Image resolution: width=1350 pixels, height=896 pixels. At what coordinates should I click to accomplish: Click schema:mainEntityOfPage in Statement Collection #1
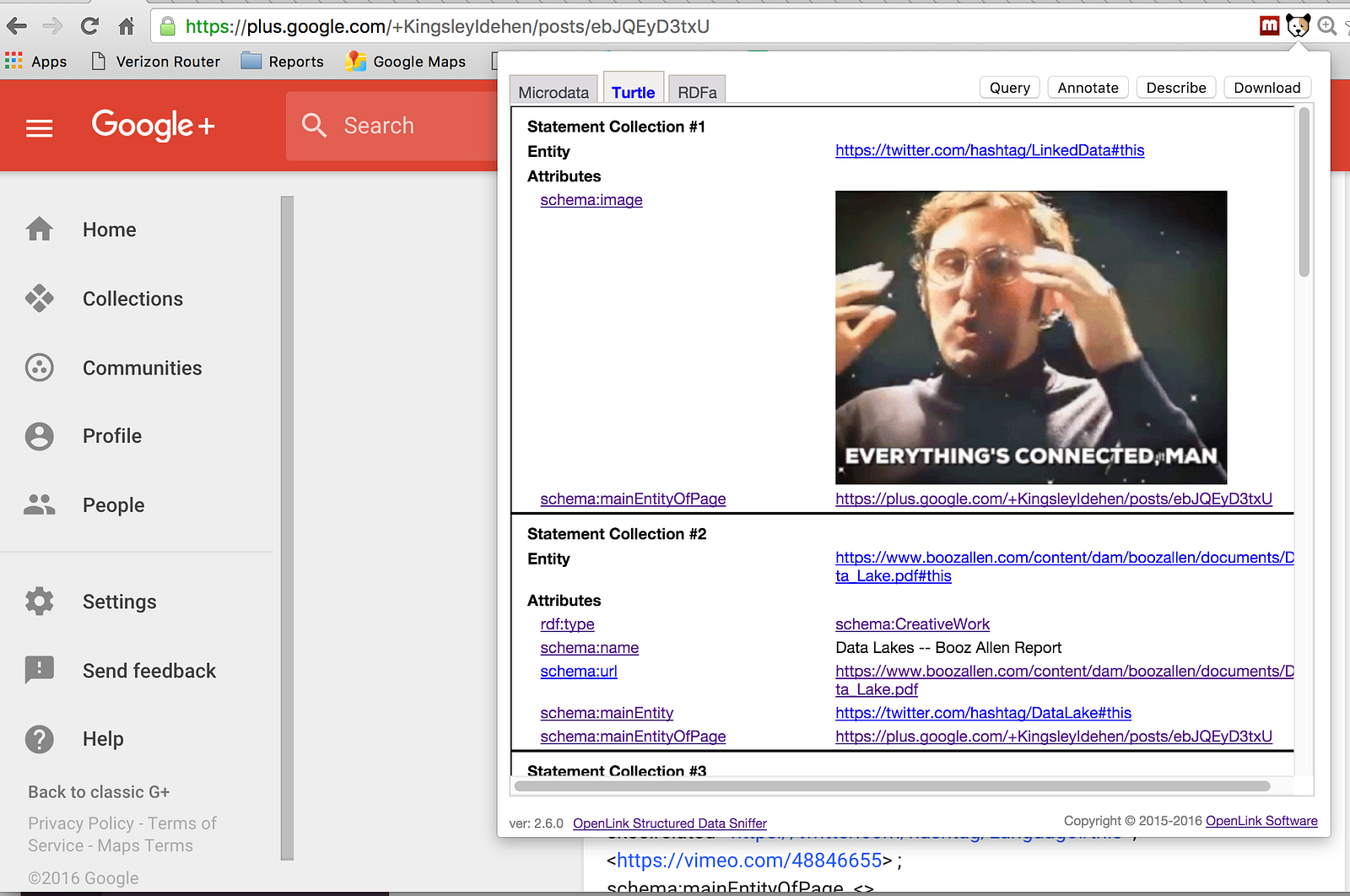tap(633, 499)
